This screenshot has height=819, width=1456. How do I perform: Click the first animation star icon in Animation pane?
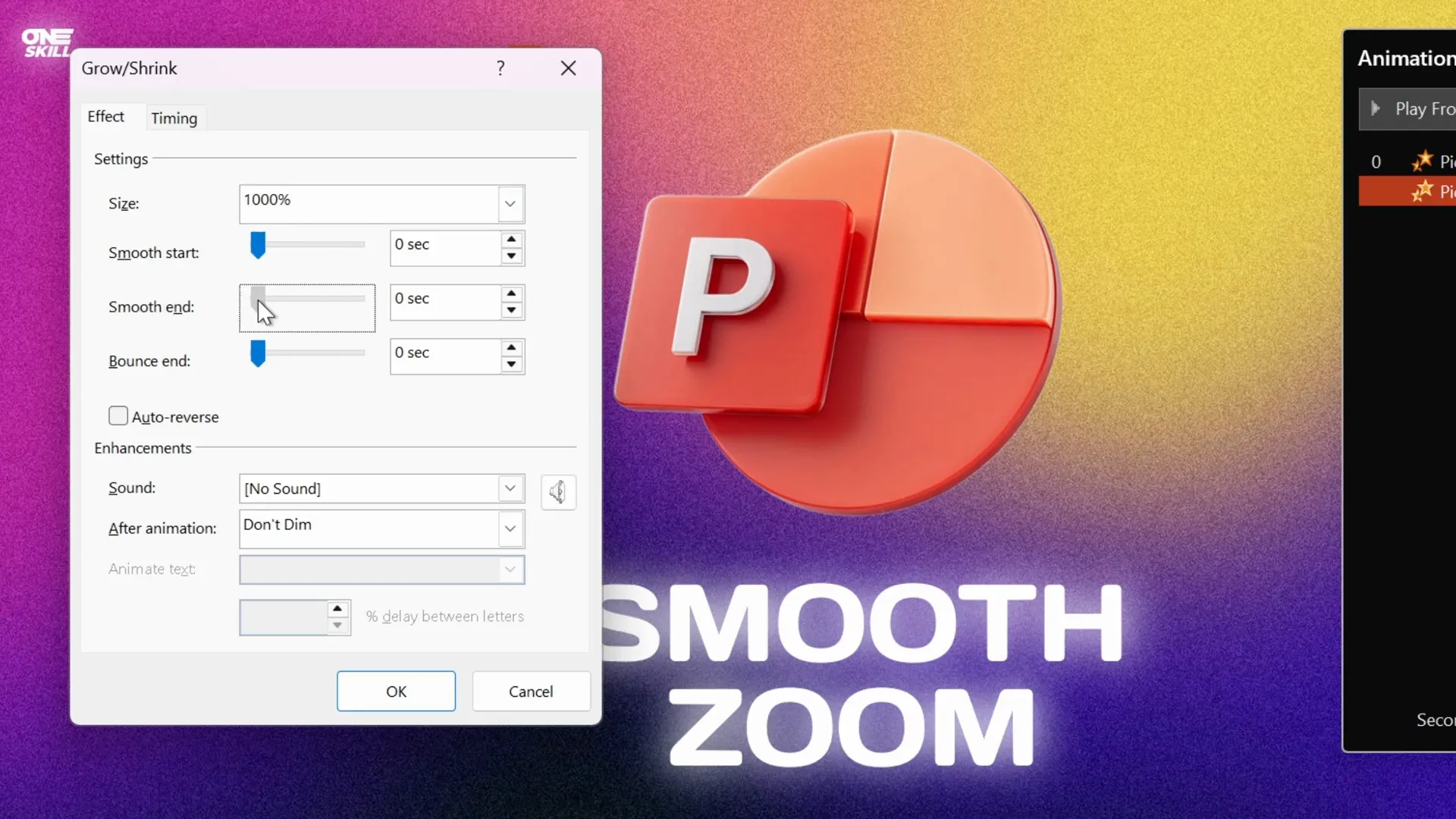[1422, 161]
